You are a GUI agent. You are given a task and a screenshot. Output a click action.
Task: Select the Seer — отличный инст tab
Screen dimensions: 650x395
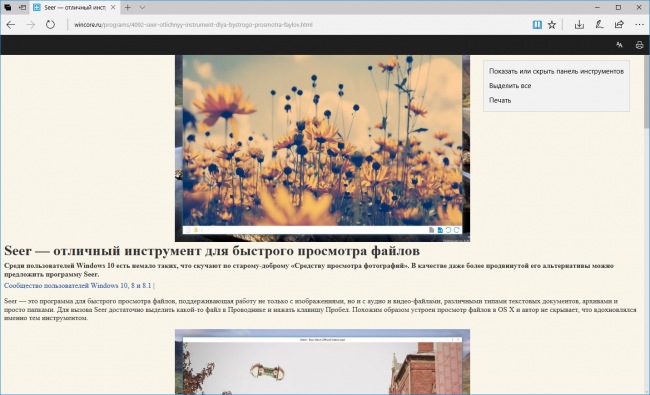[x=75, y=7]
